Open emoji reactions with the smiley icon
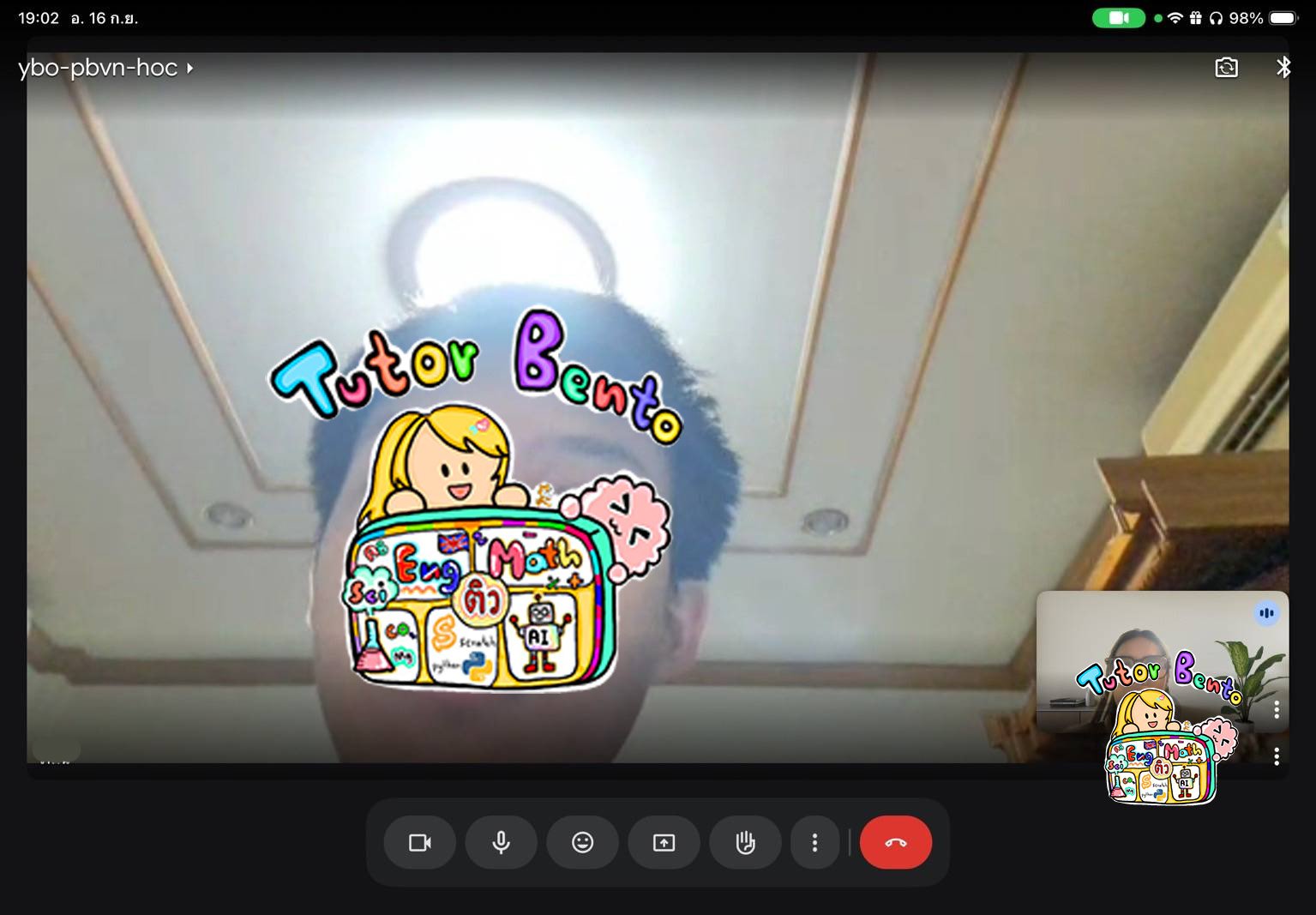The width and height of the screenshot is (1316, 915). pos(582,843)
